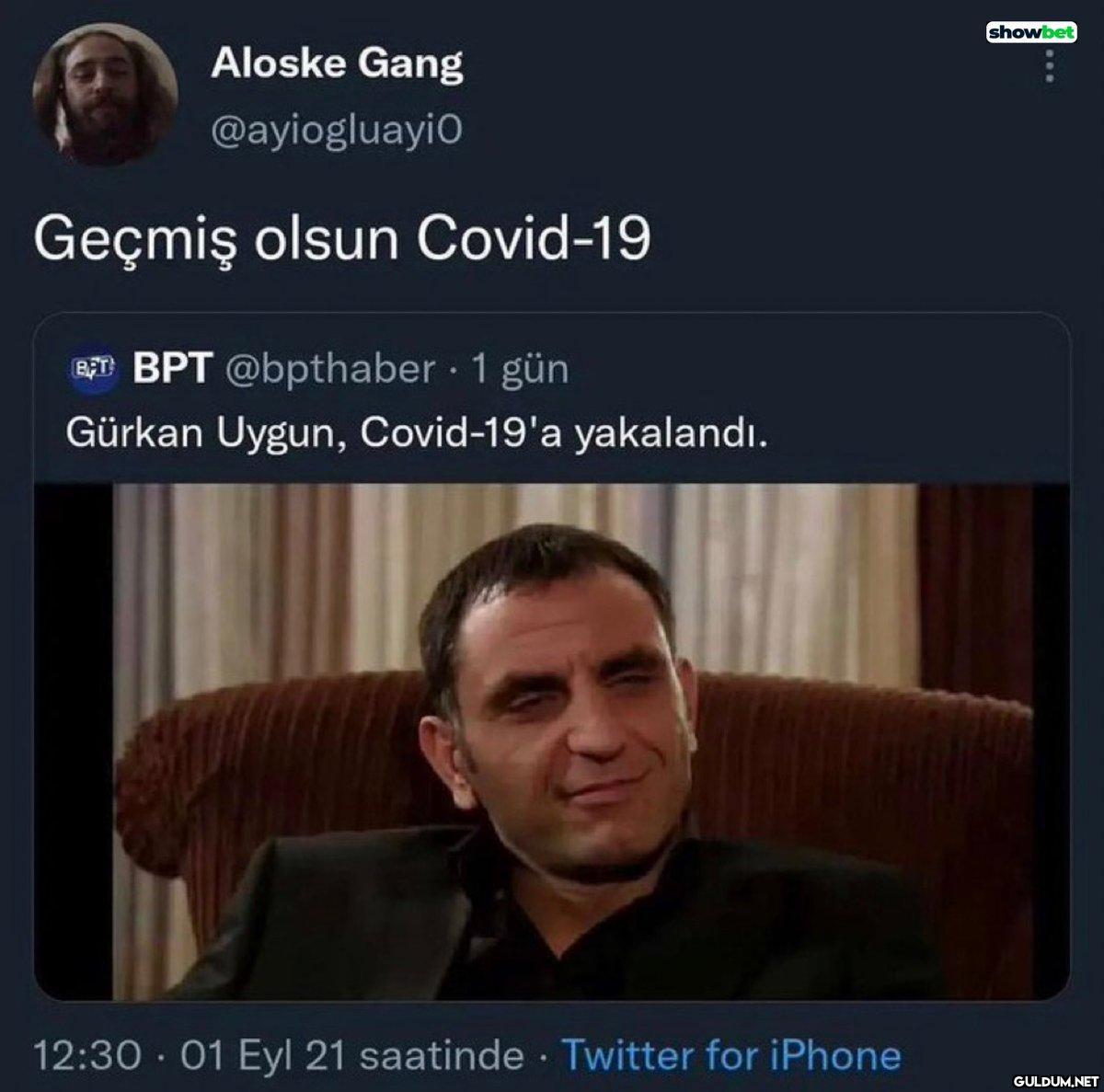The width and height of the screenshot is (1104, 1092).
Task: Click the '01 Eyl 21' date
Action: (x=262, y=1055)
